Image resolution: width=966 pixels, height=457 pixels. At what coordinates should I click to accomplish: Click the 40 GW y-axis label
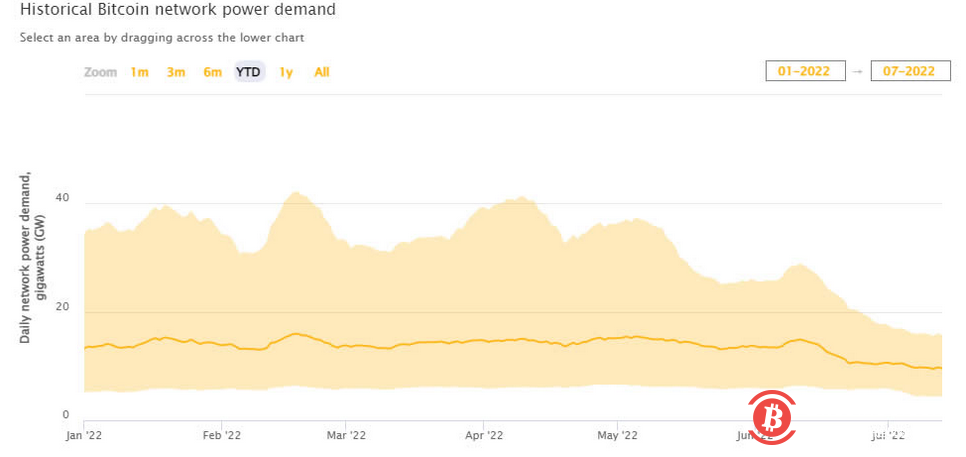pos(62,198)
